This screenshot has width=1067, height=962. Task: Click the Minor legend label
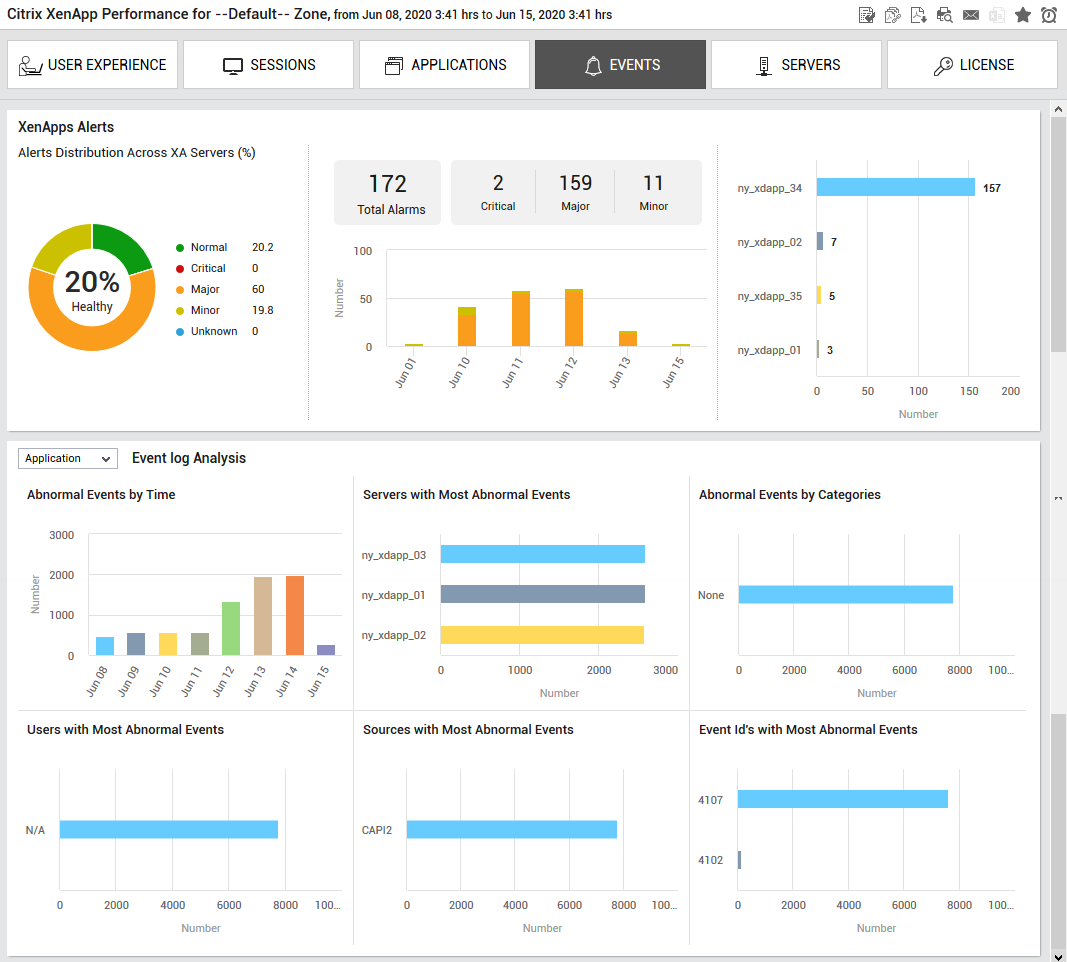coord(205,310)
